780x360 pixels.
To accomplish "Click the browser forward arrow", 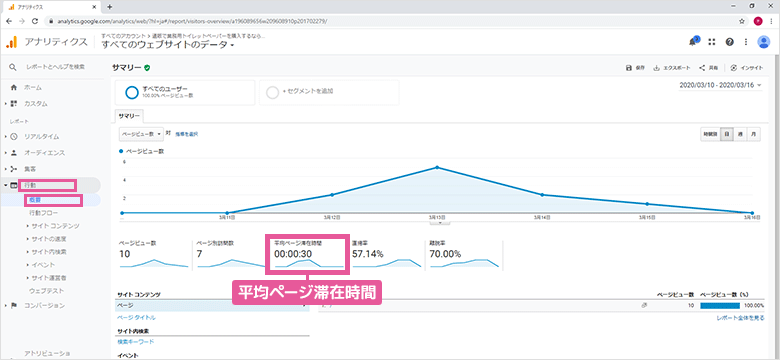I will [x=22, y=21].
